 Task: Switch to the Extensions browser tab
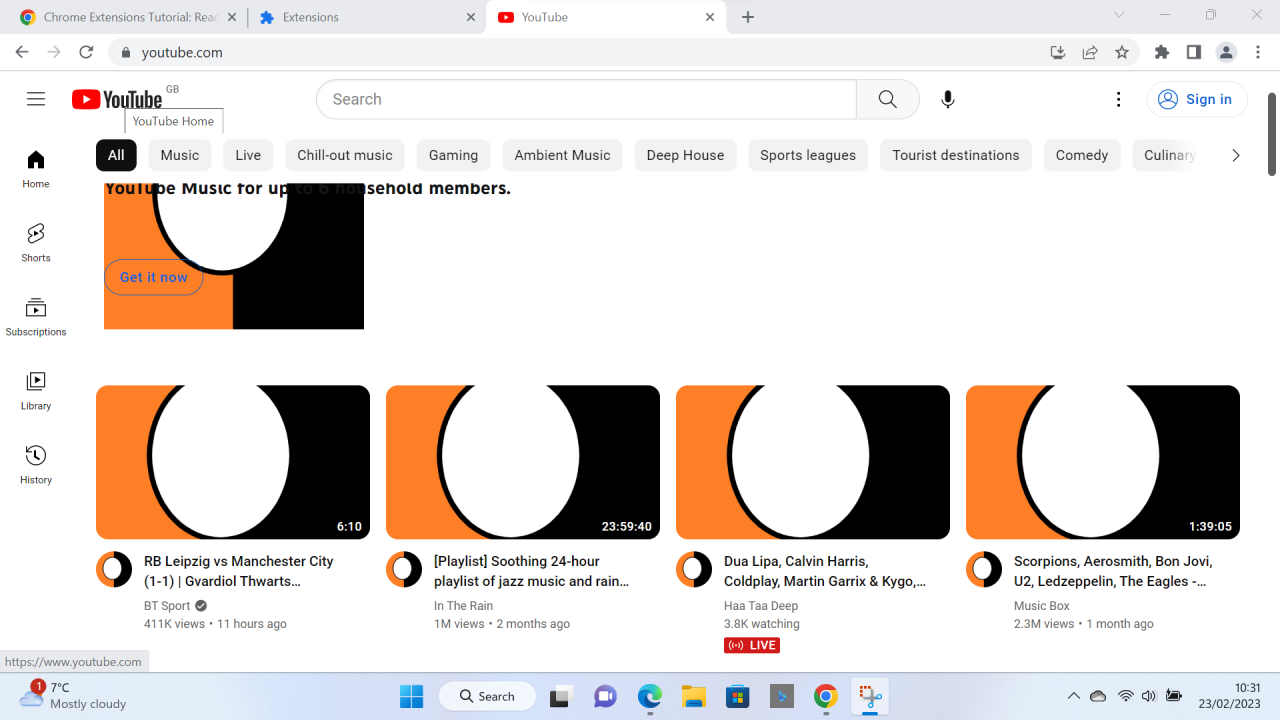[366, 17]
